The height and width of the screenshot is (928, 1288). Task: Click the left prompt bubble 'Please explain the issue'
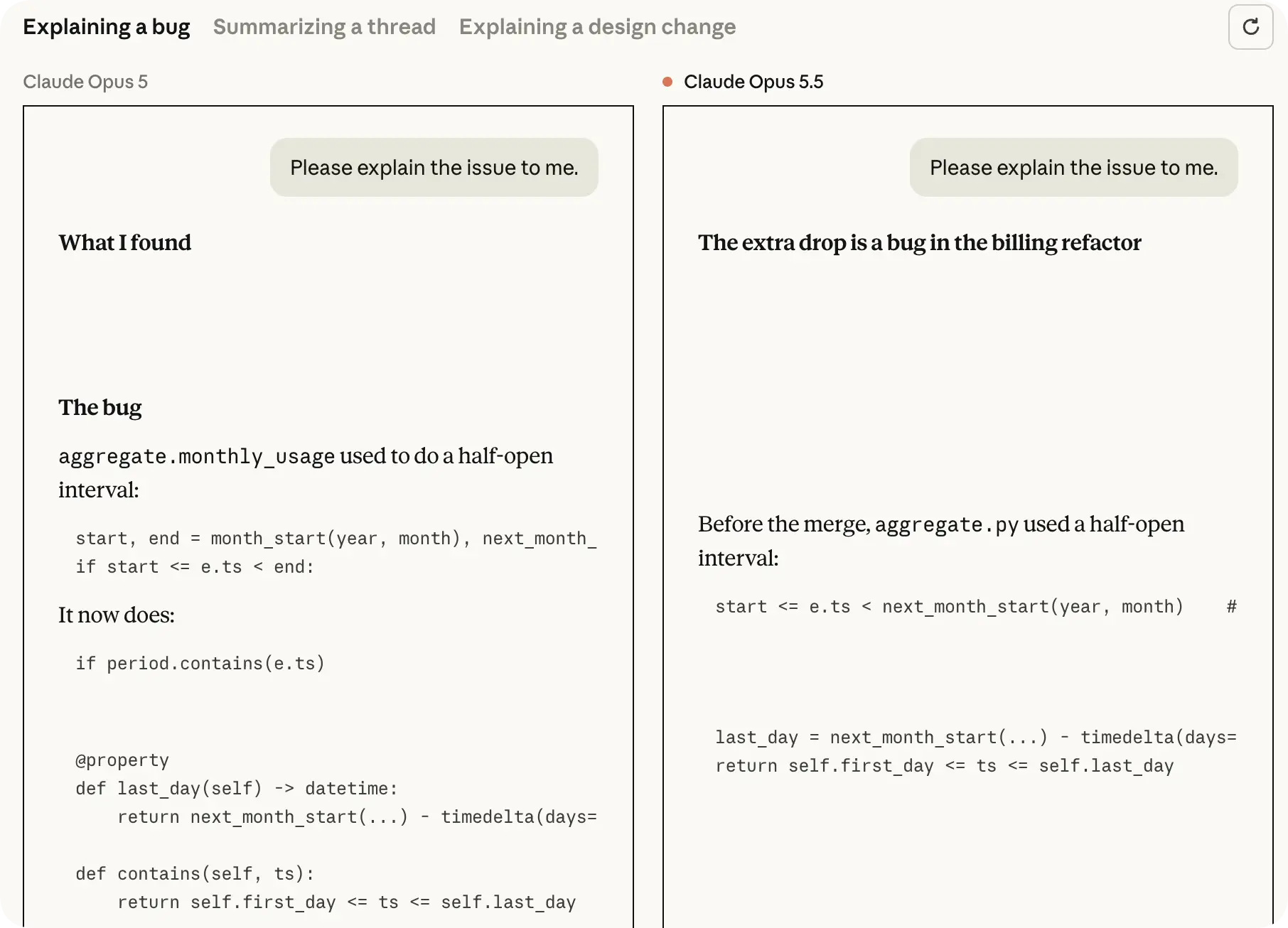434,167
